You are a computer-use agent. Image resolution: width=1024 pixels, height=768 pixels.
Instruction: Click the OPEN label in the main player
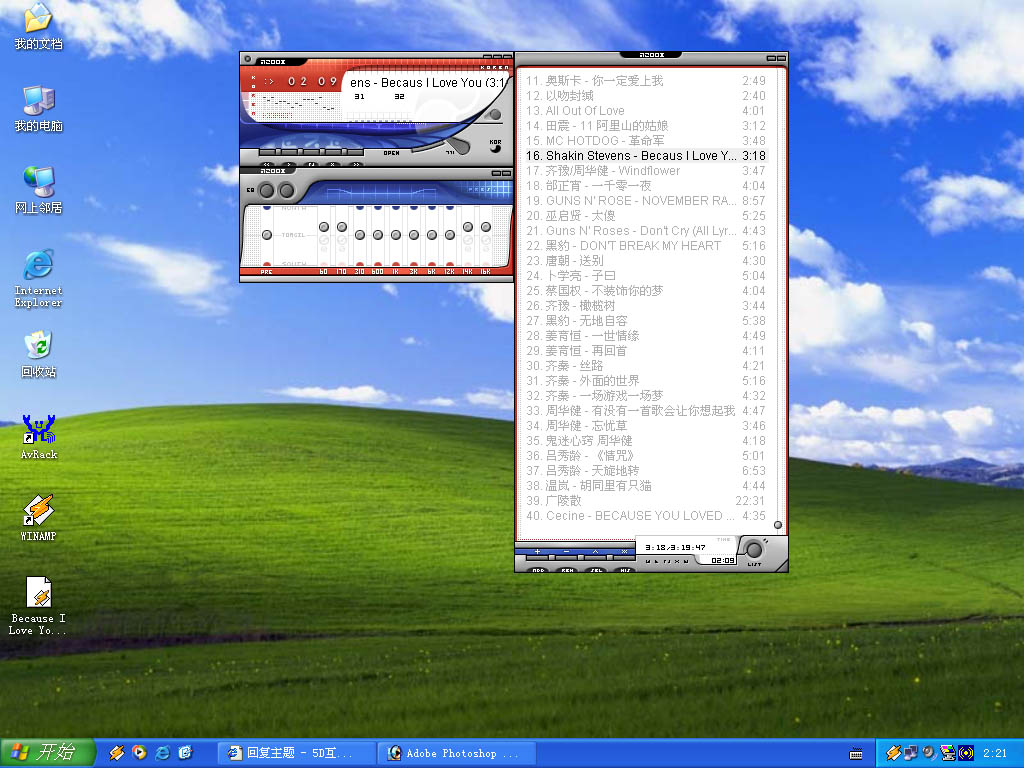(391, 153)
